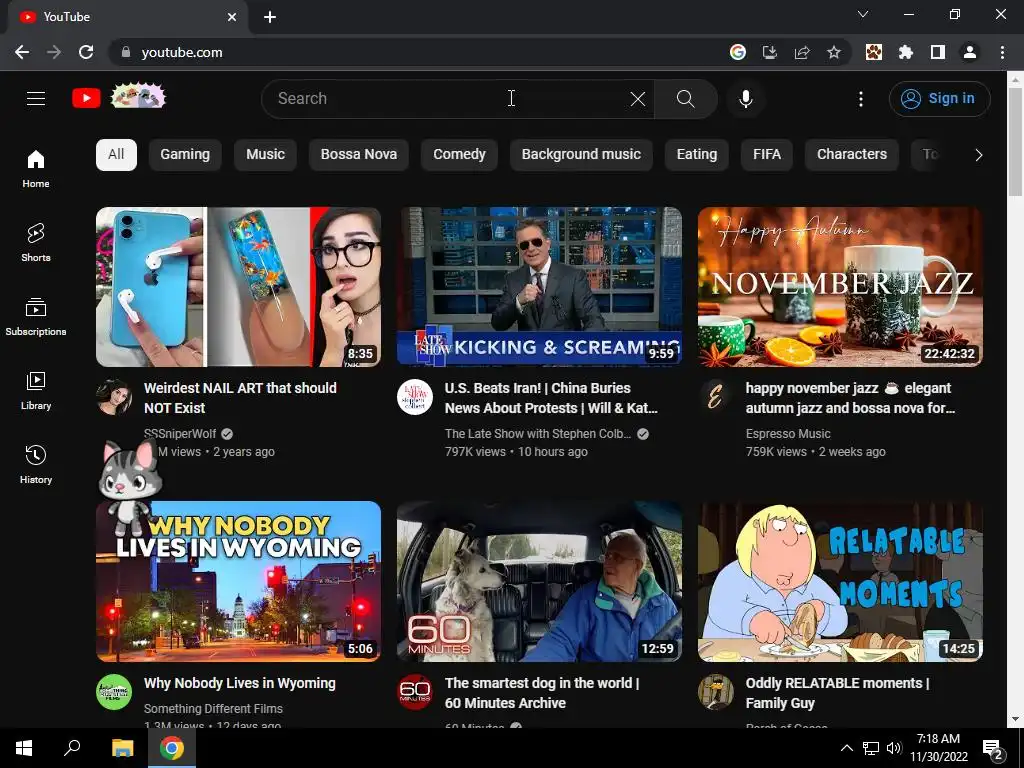Bookmark this page with star icon
Viewport: 1024px width, 768px height.
click(834, 52)
